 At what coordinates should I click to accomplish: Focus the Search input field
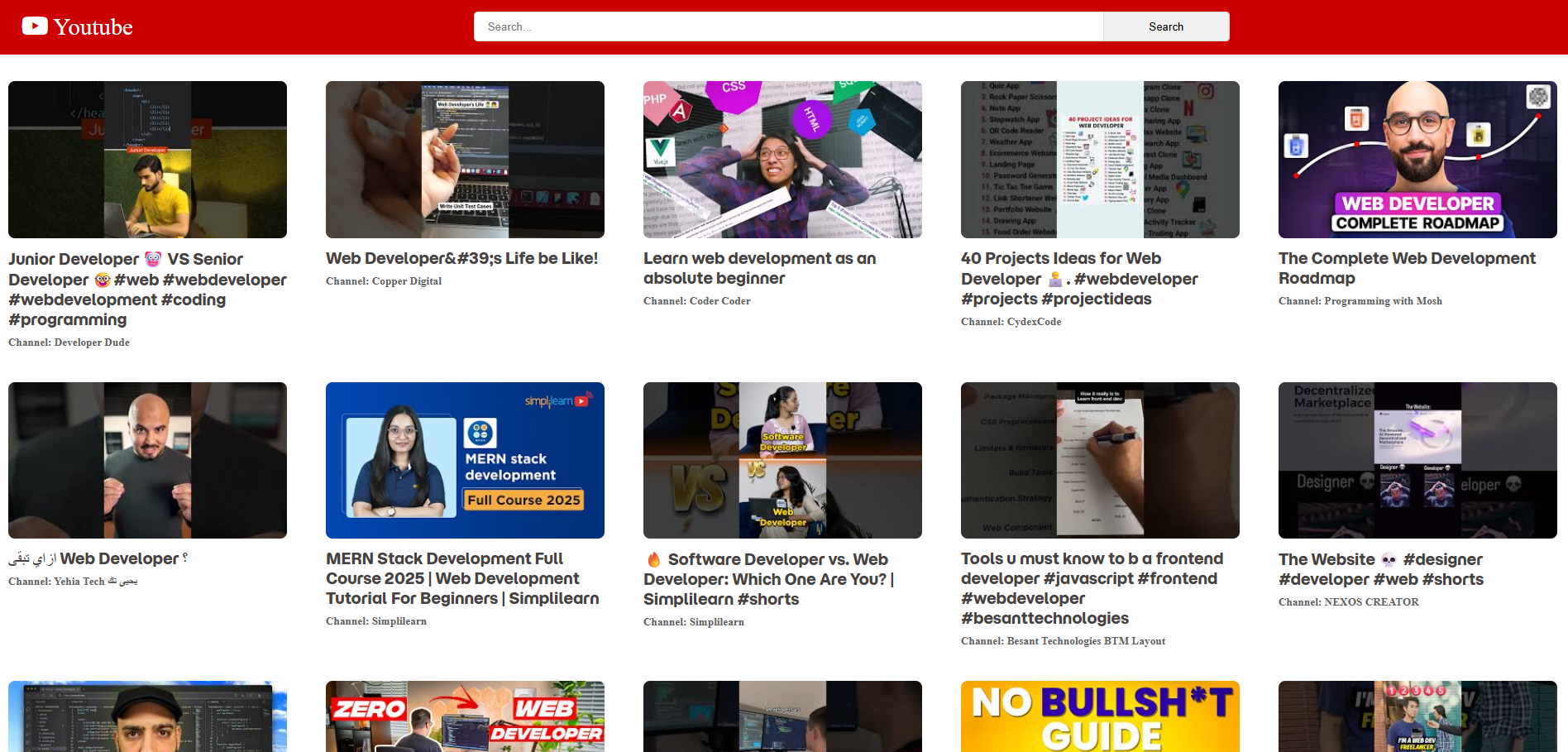pos(787,26)
